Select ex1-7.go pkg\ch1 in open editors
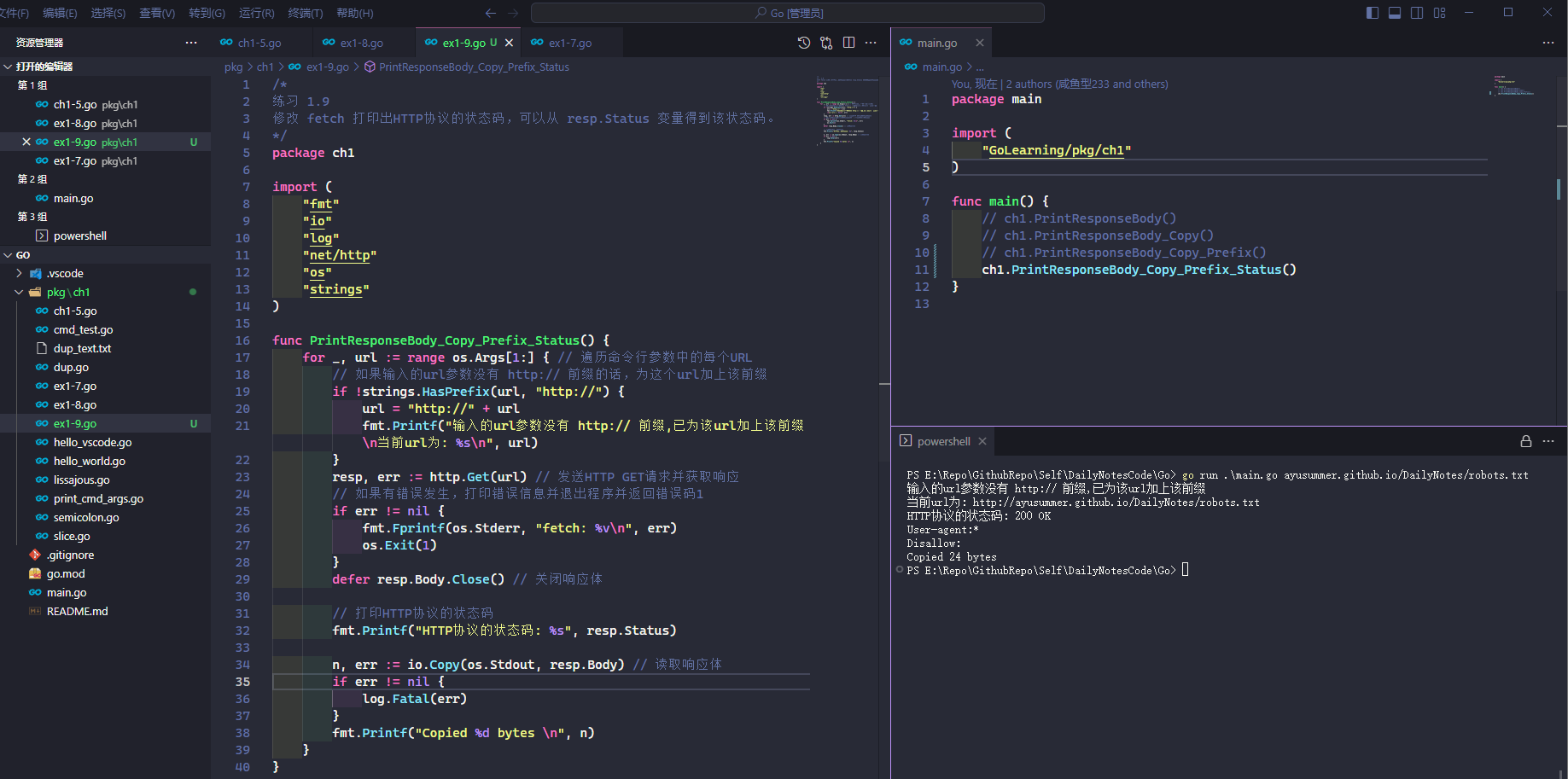Image resolution: width=1568 pixels, height=779 pixels. (x=105, y=160)
